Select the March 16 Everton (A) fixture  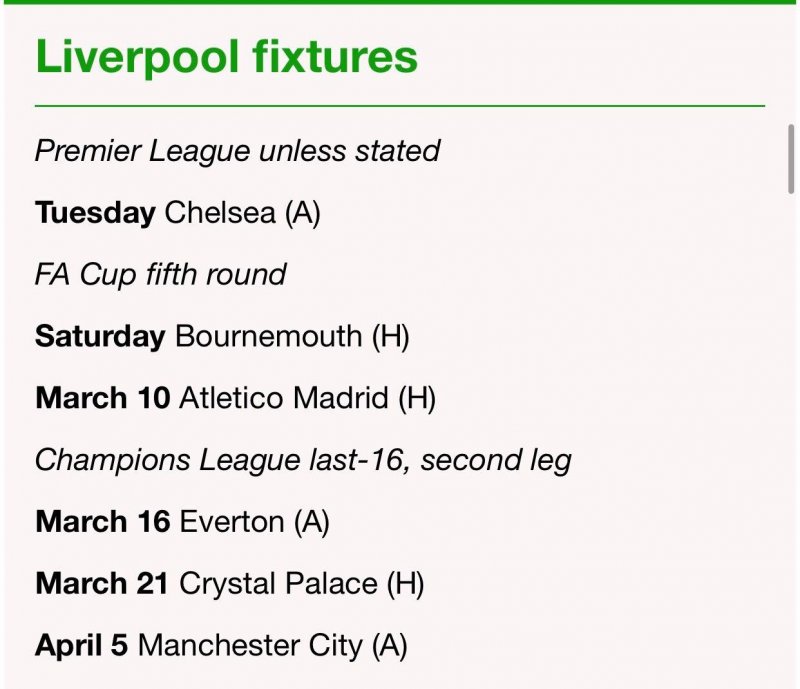(x=182, y=522)
